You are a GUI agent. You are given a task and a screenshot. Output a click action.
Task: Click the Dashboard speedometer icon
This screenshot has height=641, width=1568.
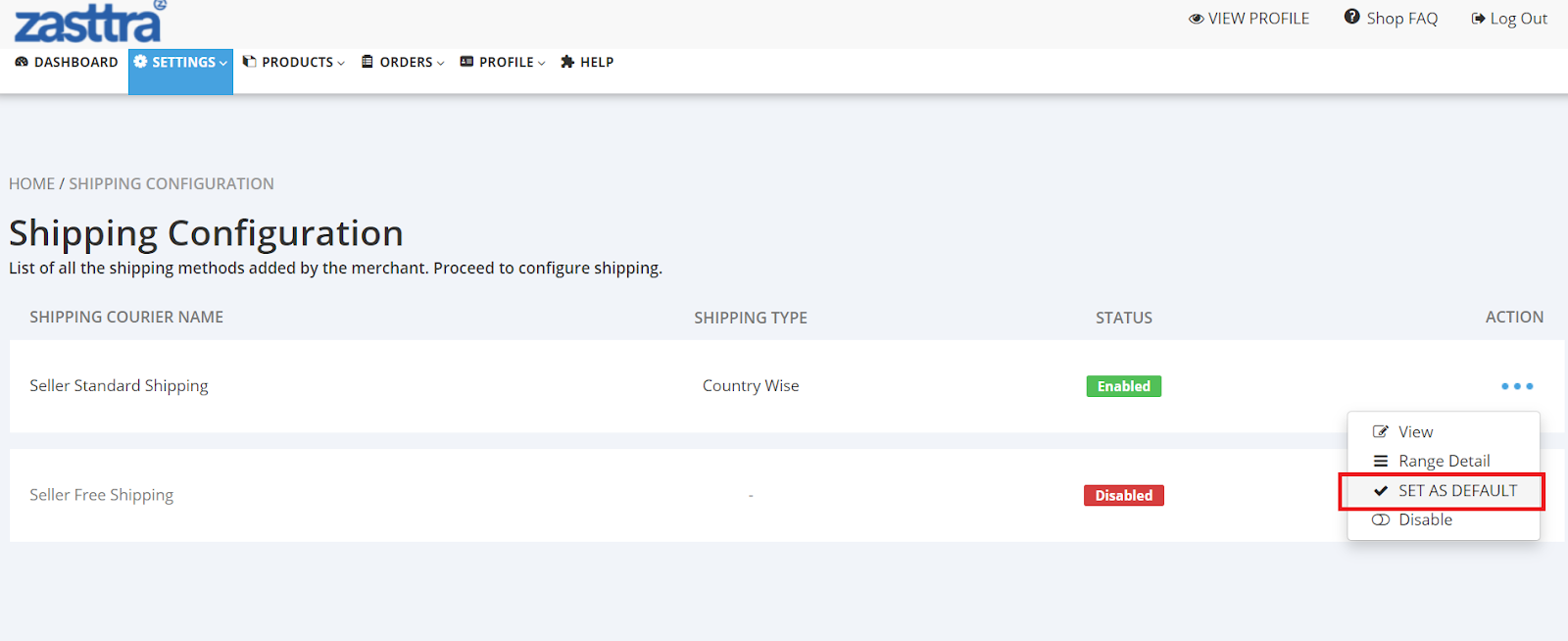(22, 62)
